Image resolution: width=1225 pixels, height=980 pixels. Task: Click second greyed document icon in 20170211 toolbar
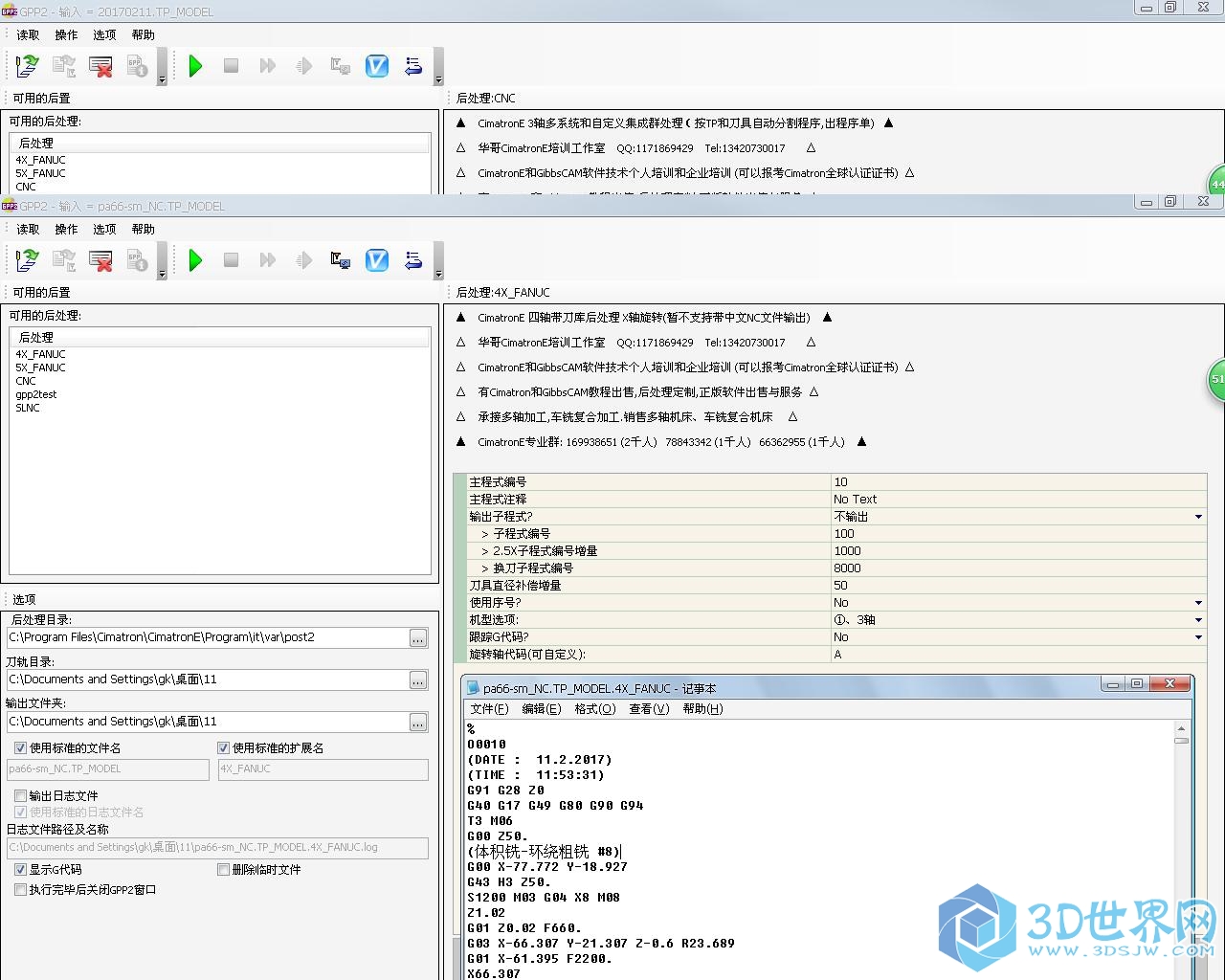pos(64,66)
